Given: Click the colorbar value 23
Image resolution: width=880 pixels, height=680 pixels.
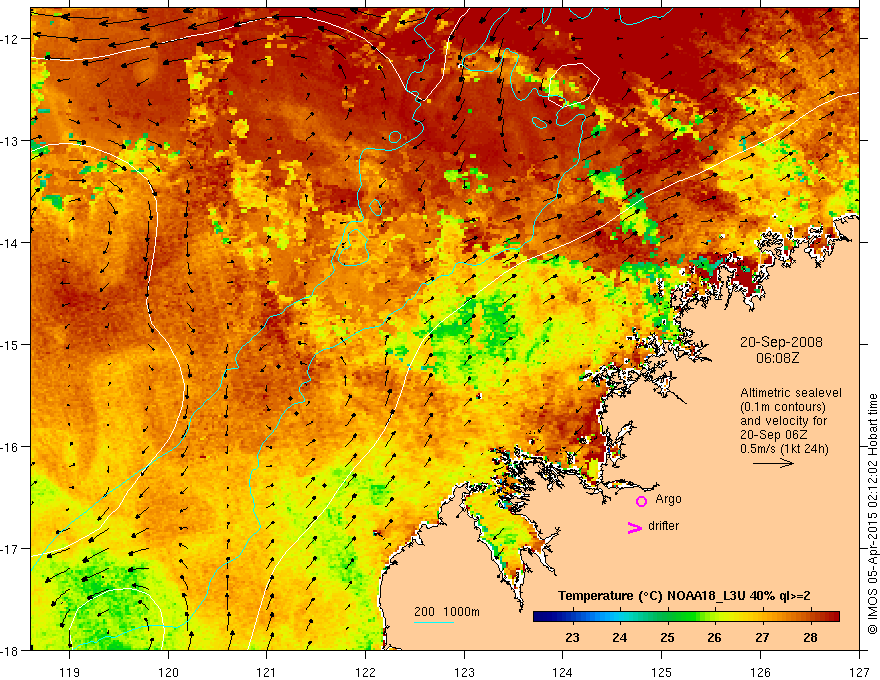Looking at the screenshot, I should [572, 638].
